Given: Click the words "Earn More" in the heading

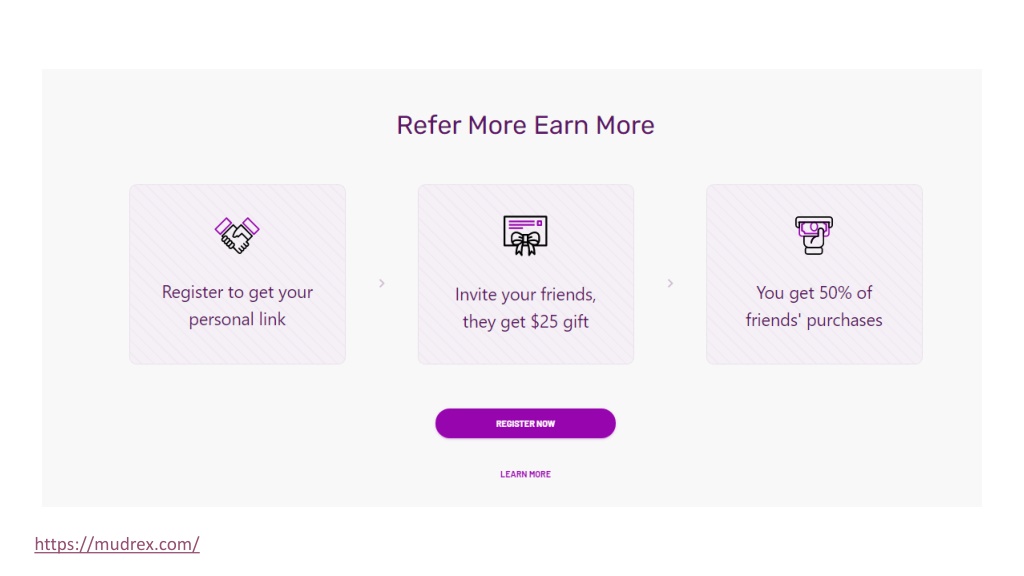Looking at the screenshot, I should 594,125.
